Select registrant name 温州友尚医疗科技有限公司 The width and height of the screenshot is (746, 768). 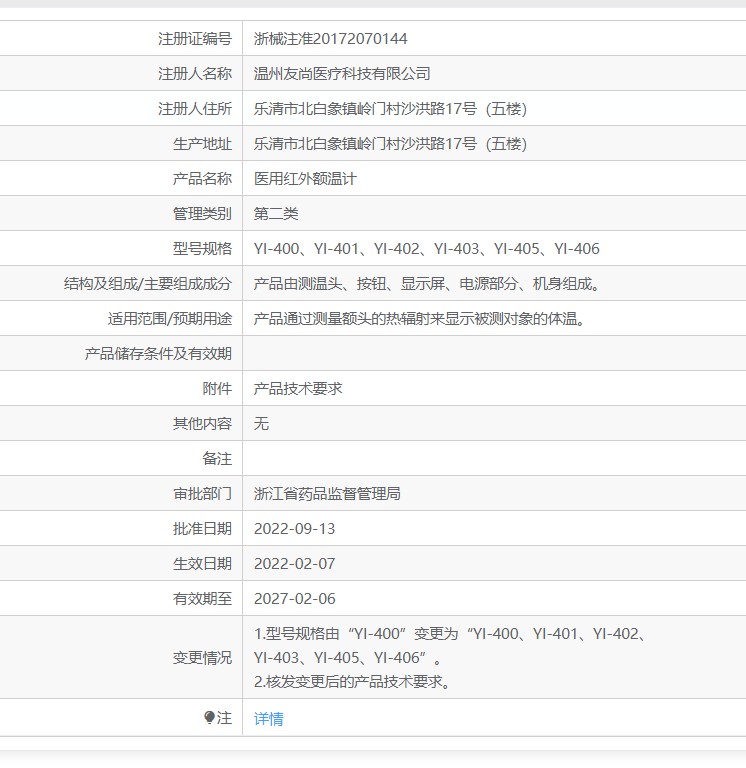click(342, 73)
